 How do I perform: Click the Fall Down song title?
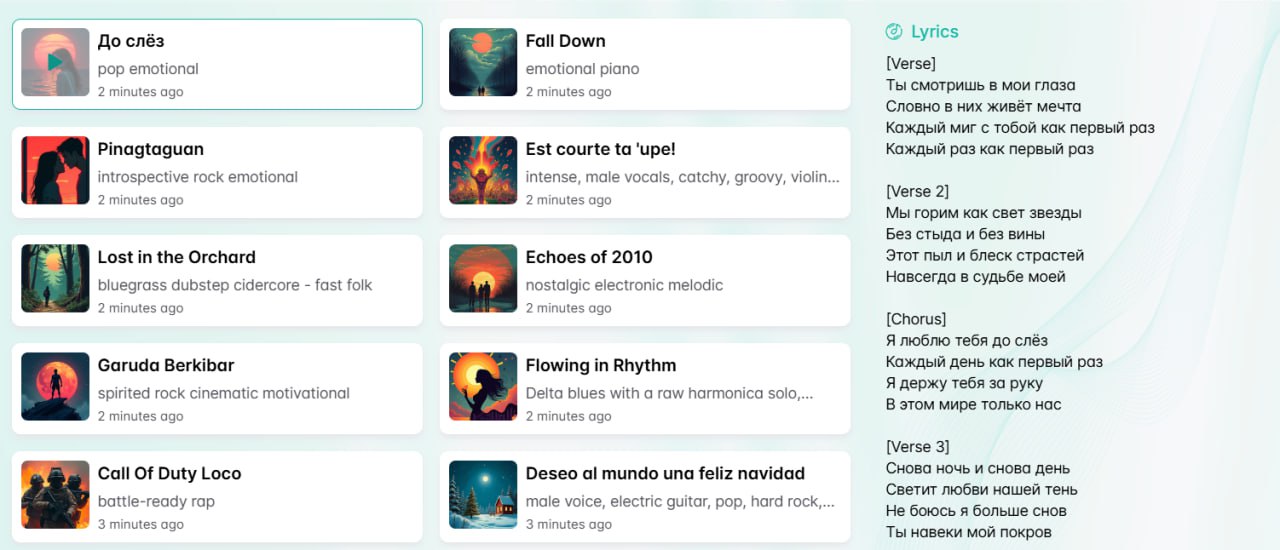(565, 41)
